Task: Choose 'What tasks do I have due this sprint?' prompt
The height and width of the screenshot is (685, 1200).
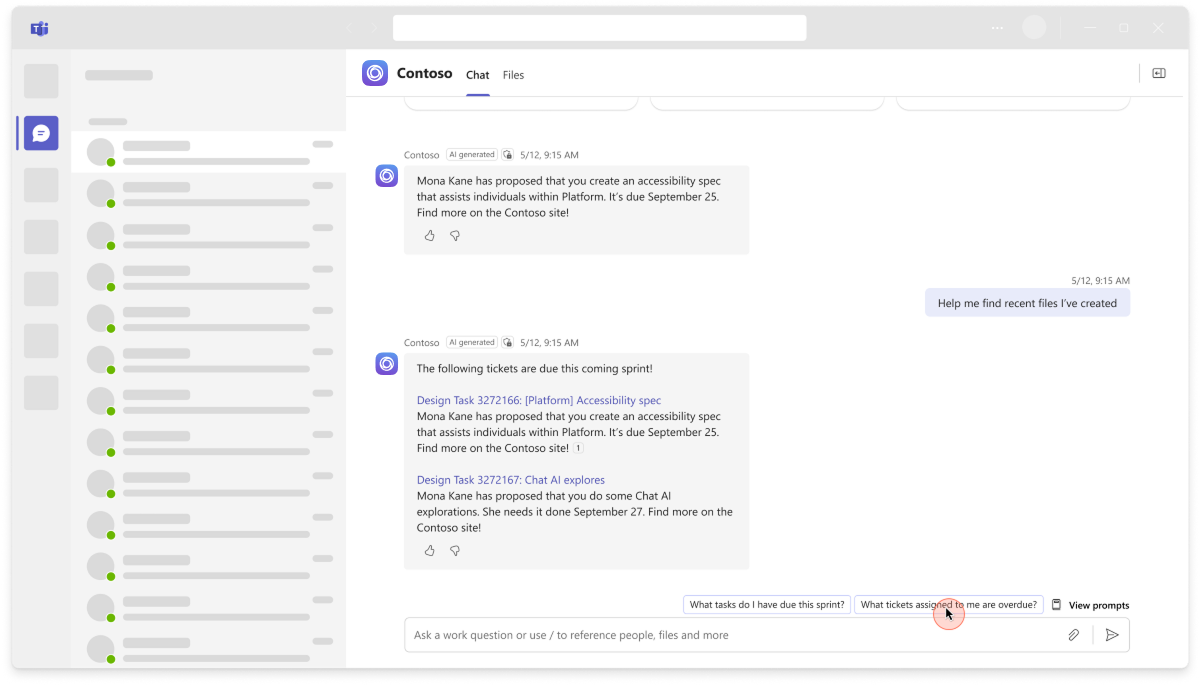Action: point(767,605)
